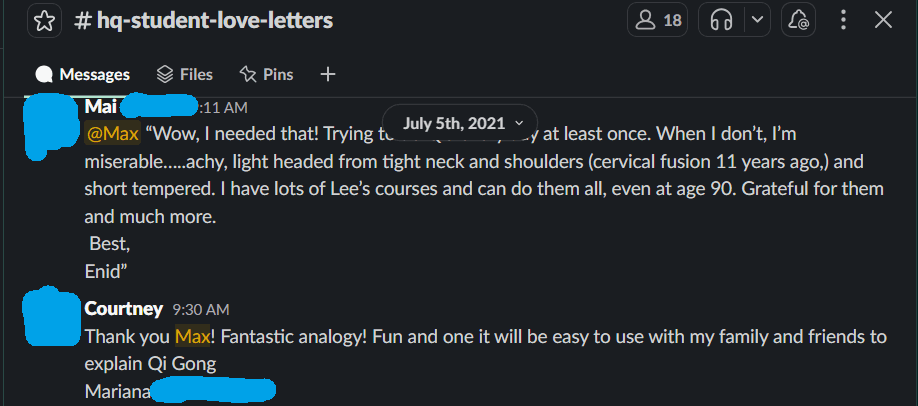Add a new tab with plus icon

(327, 74)
